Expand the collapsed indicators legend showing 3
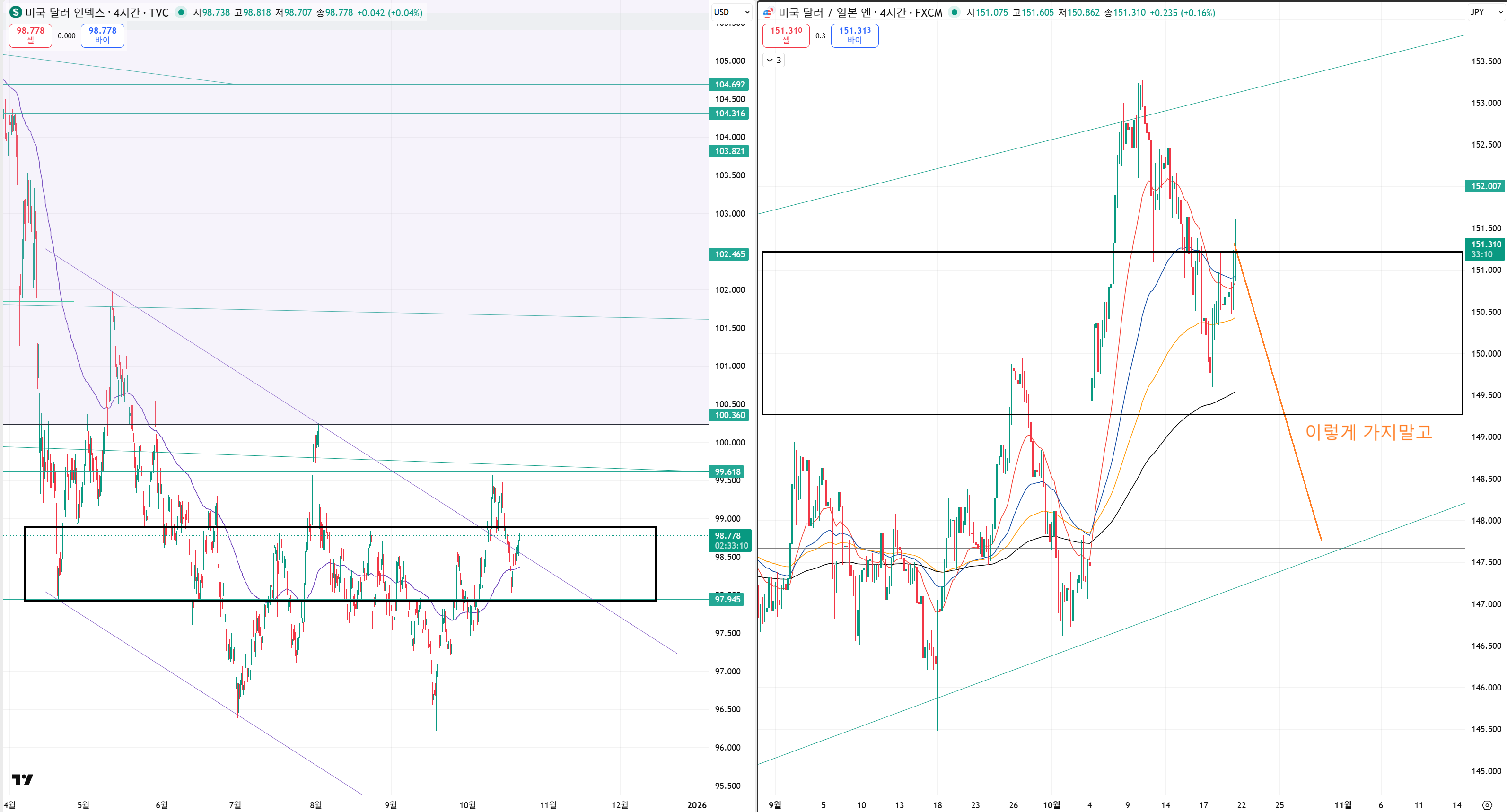 (773, 60)
